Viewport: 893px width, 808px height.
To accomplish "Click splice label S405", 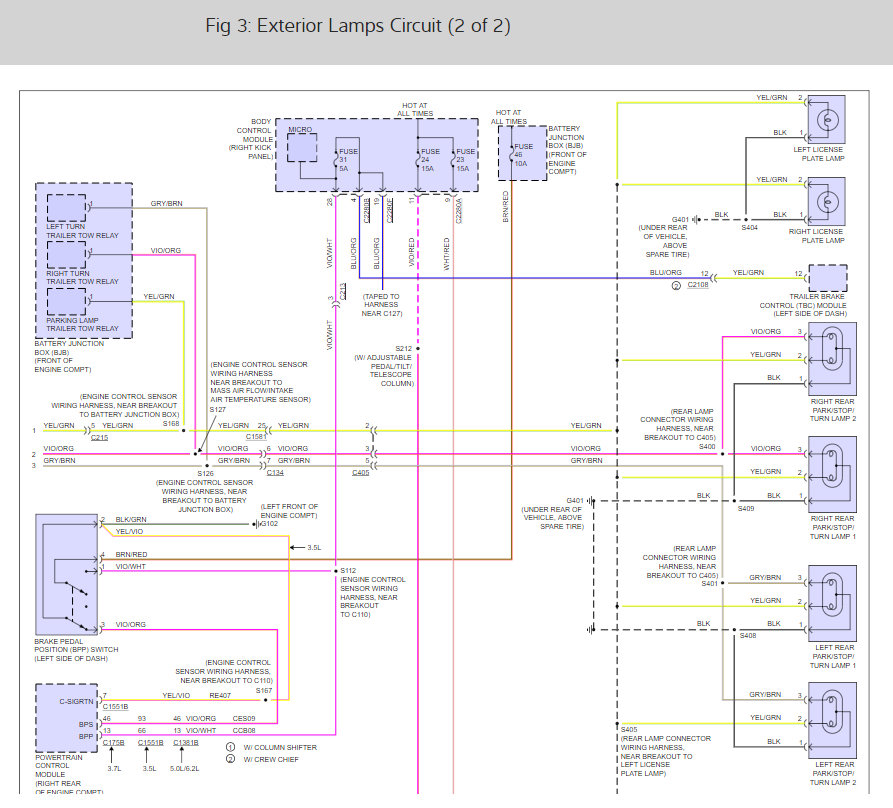I will tap(629, 729).
